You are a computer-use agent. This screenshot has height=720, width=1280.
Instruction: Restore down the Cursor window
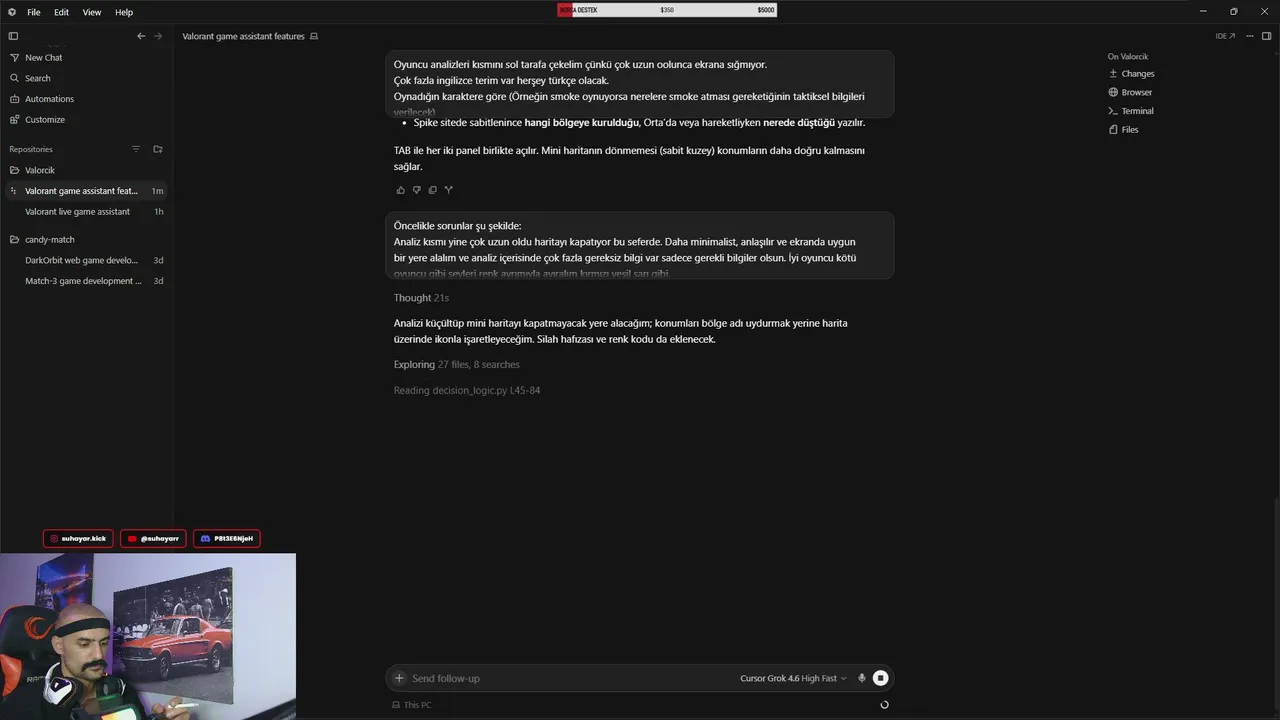tap(1234, 12)
